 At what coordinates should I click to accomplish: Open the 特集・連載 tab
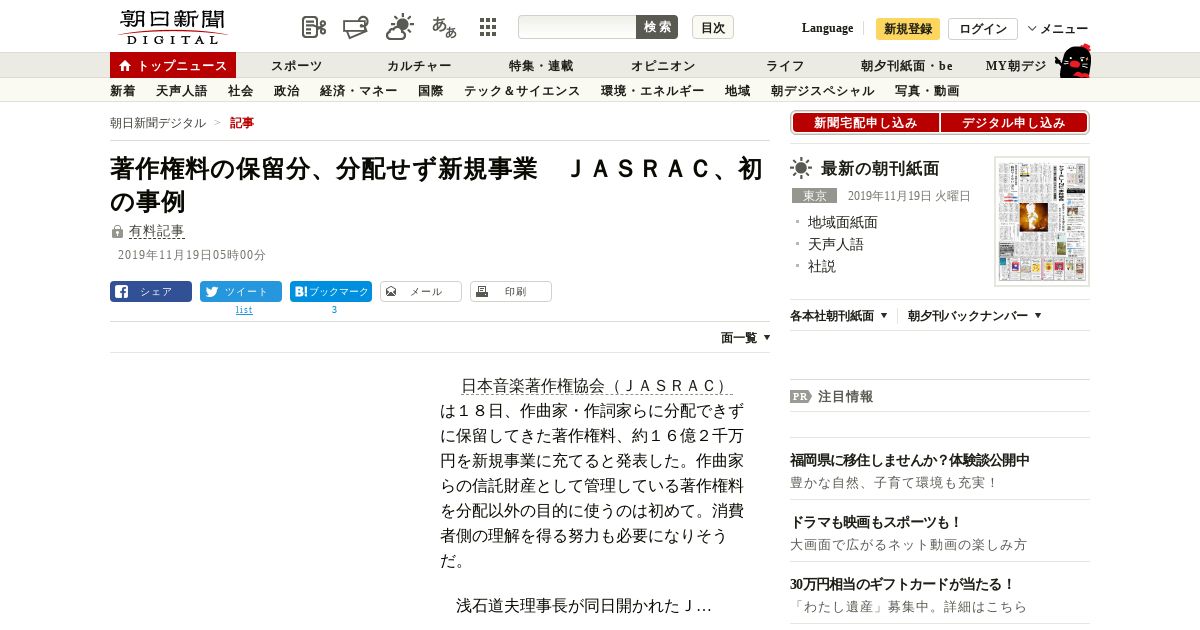click(x=541, y=66)
